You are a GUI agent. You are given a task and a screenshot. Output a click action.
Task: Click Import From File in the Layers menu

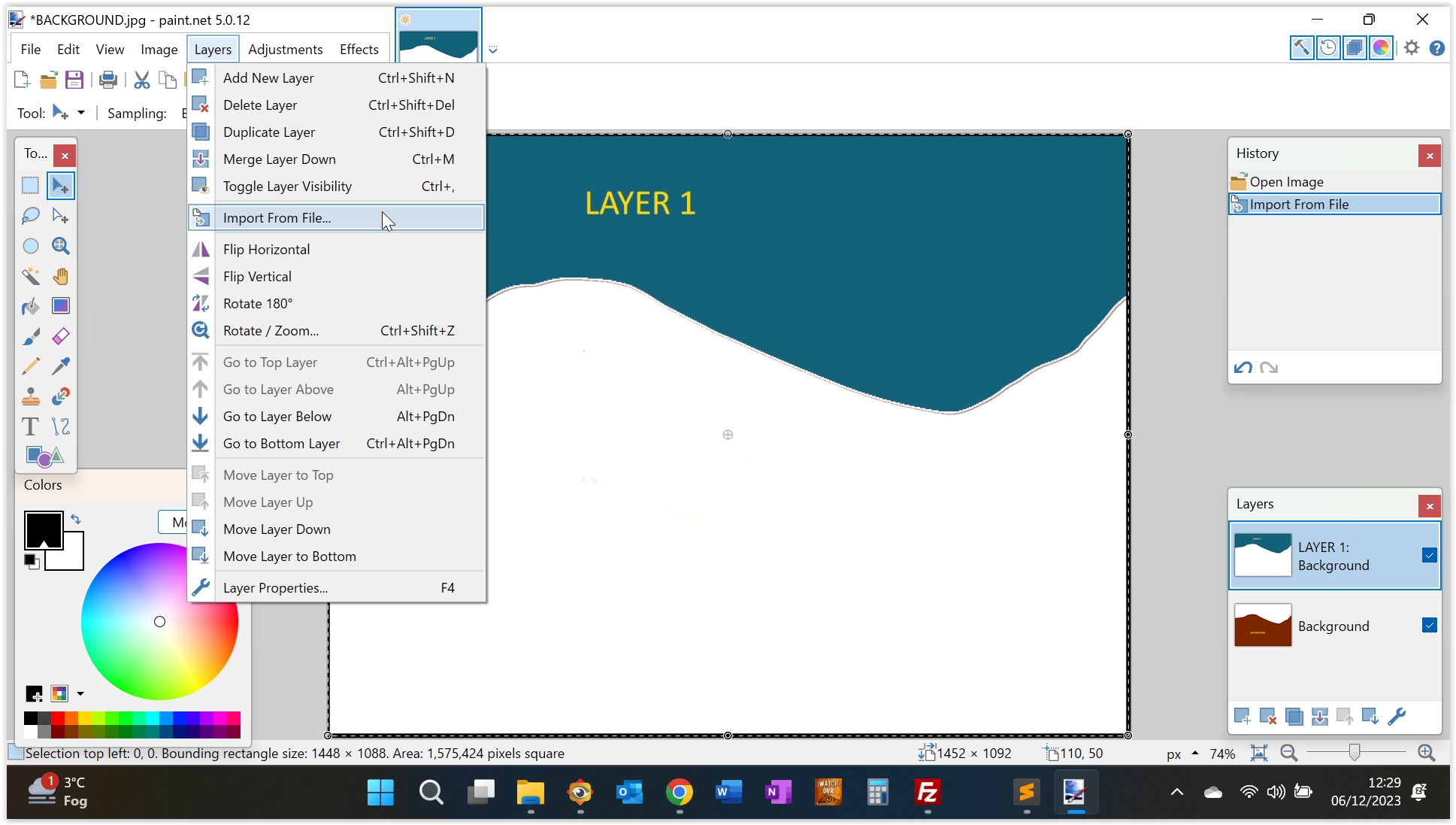click(277, 217)
